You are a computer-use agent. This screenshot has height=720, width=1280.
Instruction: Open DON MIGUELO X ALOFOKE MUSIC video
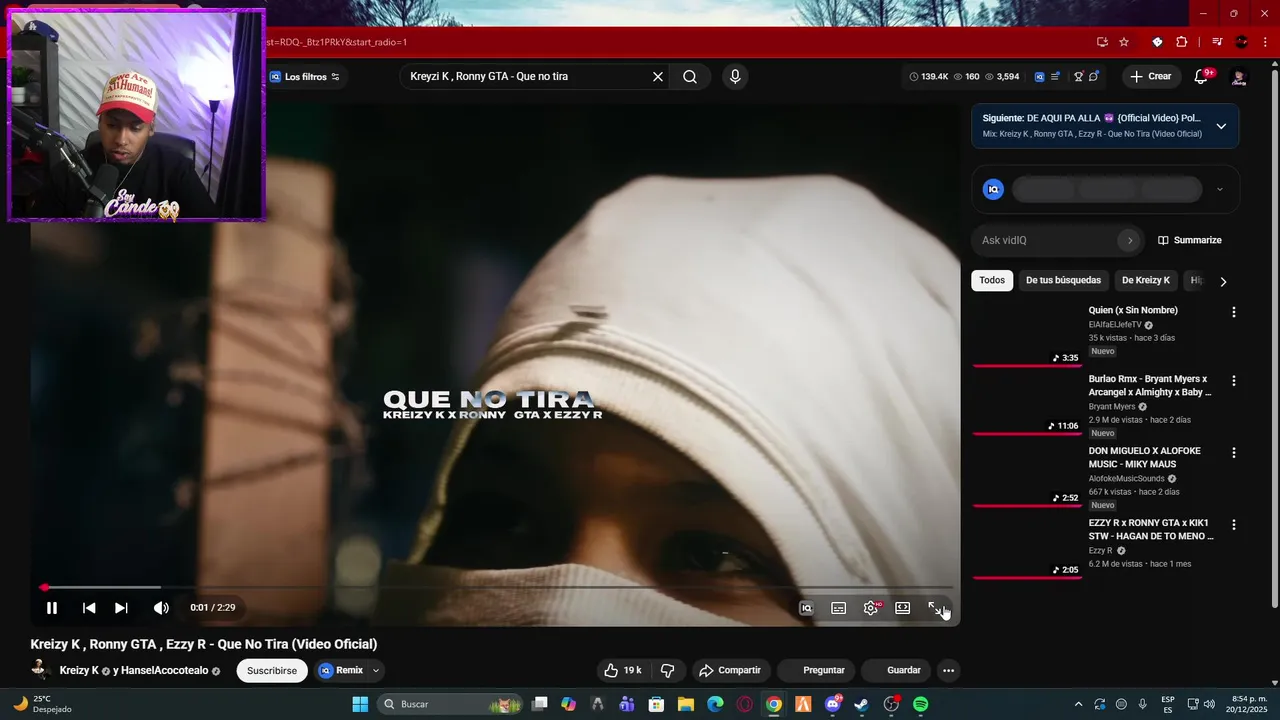tap(1145, 458)
